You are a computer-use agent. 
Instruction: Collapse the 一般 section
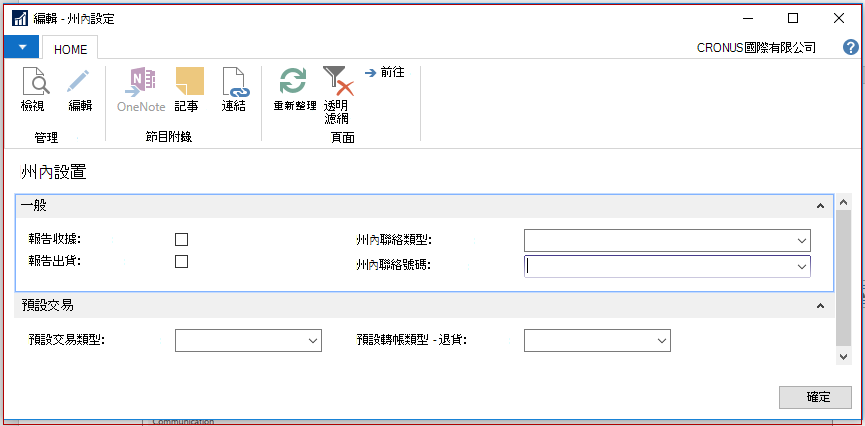[x=820, y=206]
